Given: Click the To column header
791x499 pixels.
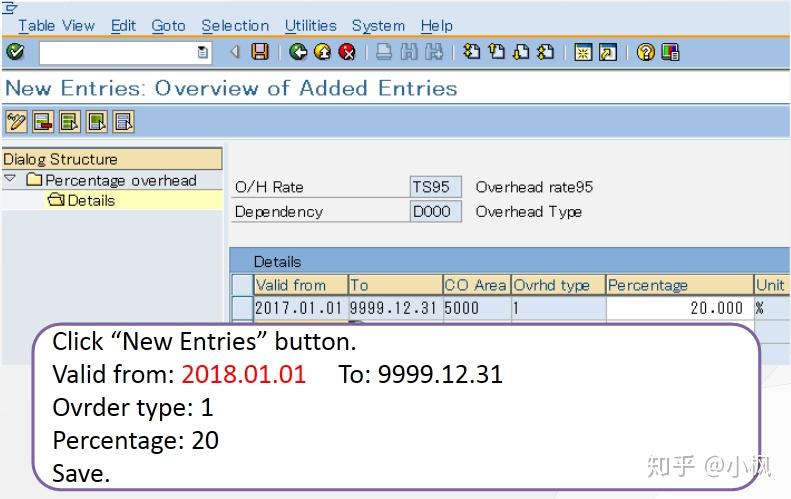Looking at the screenshot, I should pos(396,285).
